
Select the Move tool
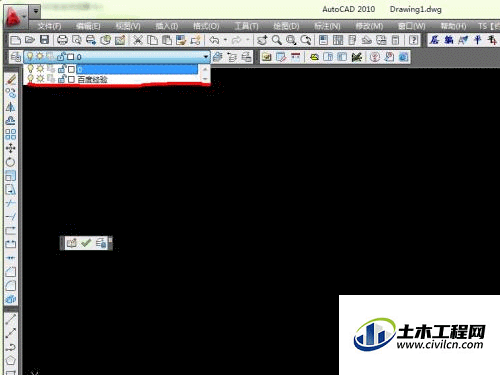[11, 148]
